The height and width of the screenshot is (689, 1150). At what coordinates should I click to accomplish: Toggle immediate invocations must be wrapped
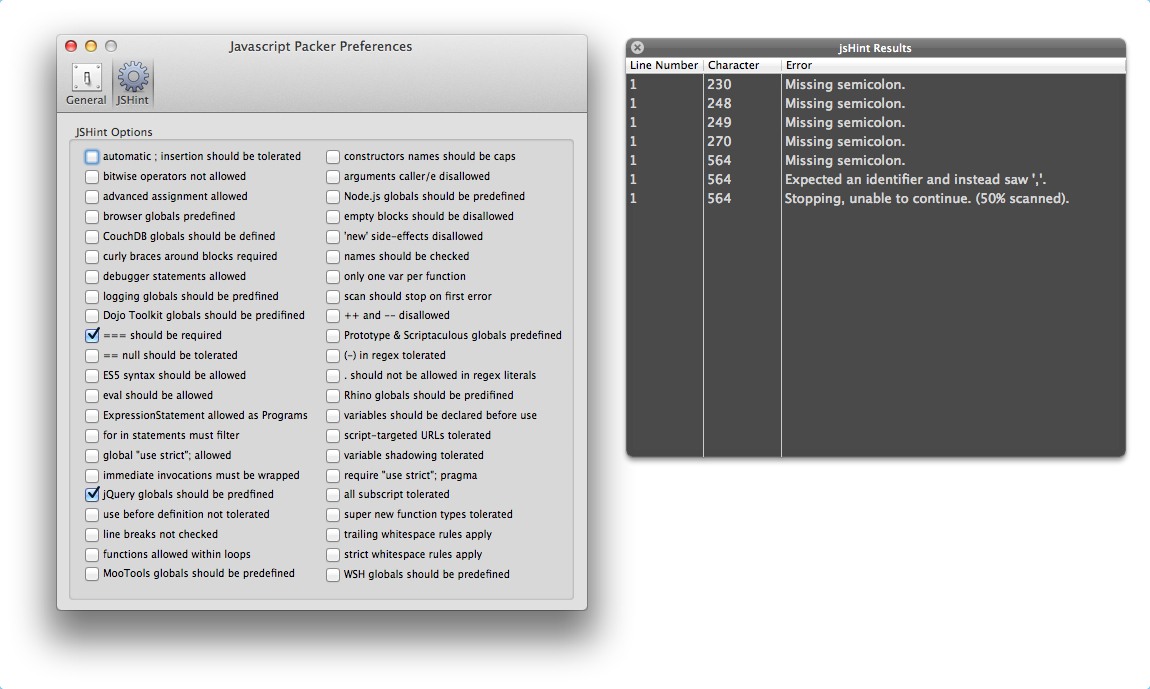(x=92, y=475)
